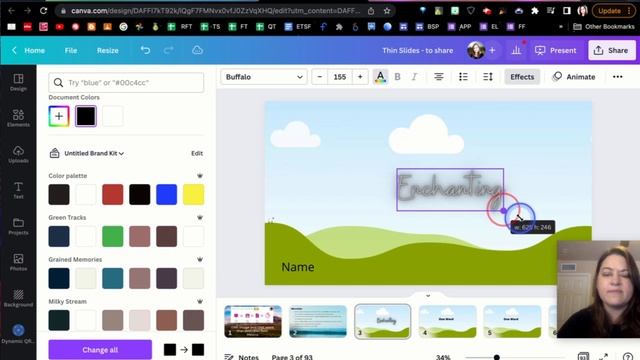This screenshot has height=360, width=640.
Task: Enter fullscreen with the expand icon
Action: tap(604, 357)
